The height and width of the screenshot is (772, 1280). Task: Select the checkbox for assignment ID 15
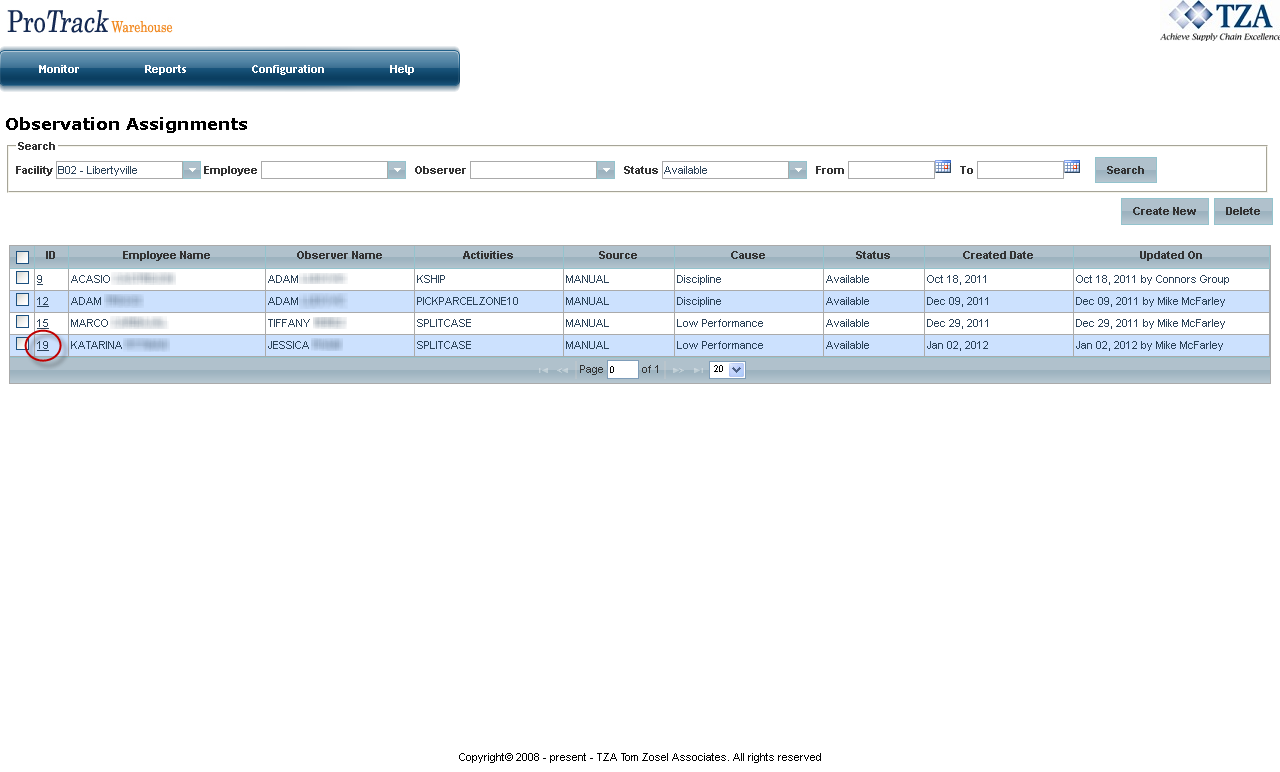[x=22, y=322]
